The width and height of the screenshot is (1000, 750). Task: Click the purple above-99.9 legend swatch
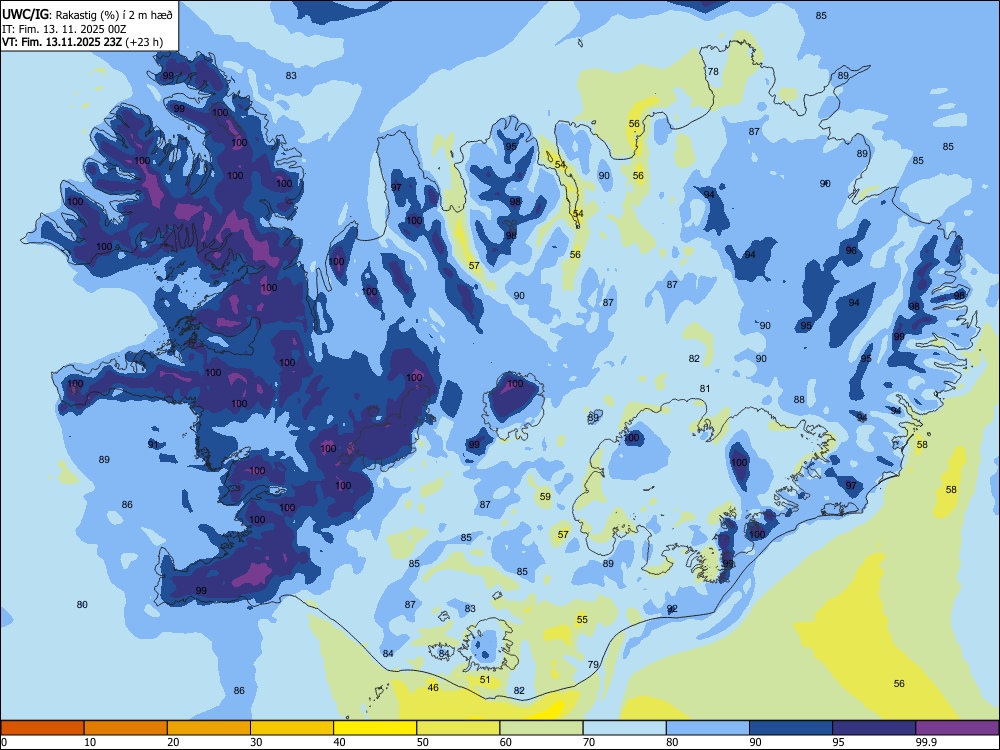click(x=957, y=728)
